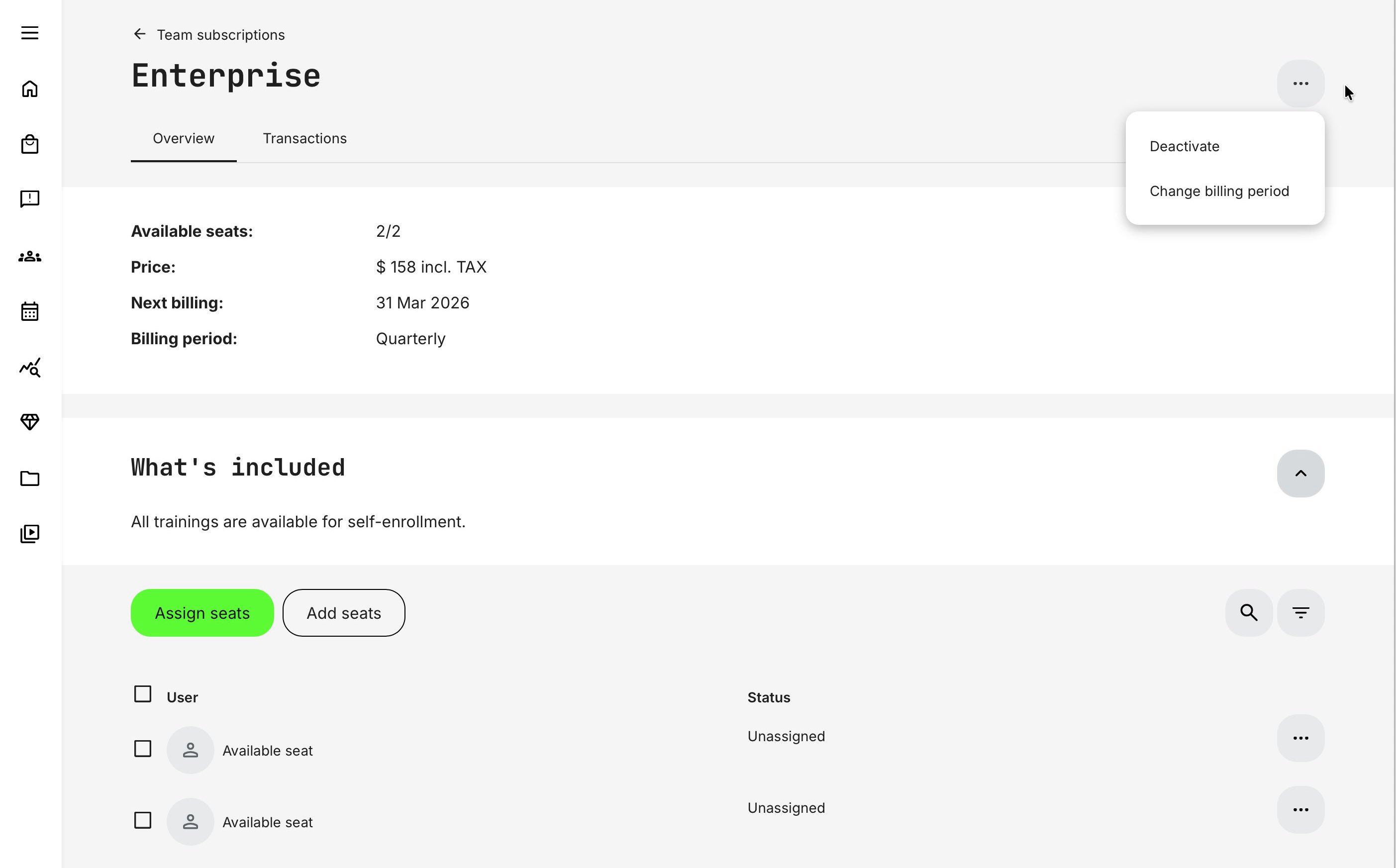Image resolution: width=1396 pixels, height=868 pixels.
Task: Open the shopping bag section
Action: [x=29, y=144]
